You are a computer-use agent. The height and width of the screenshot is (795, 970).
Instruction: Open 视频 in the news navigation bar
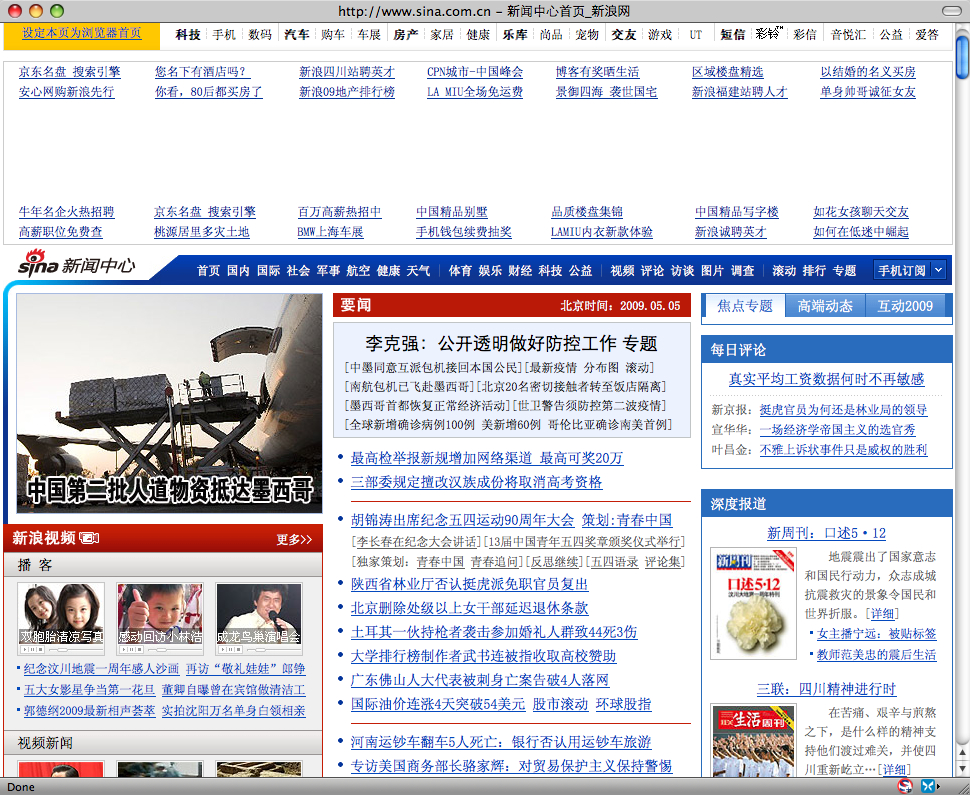point(622,270)
